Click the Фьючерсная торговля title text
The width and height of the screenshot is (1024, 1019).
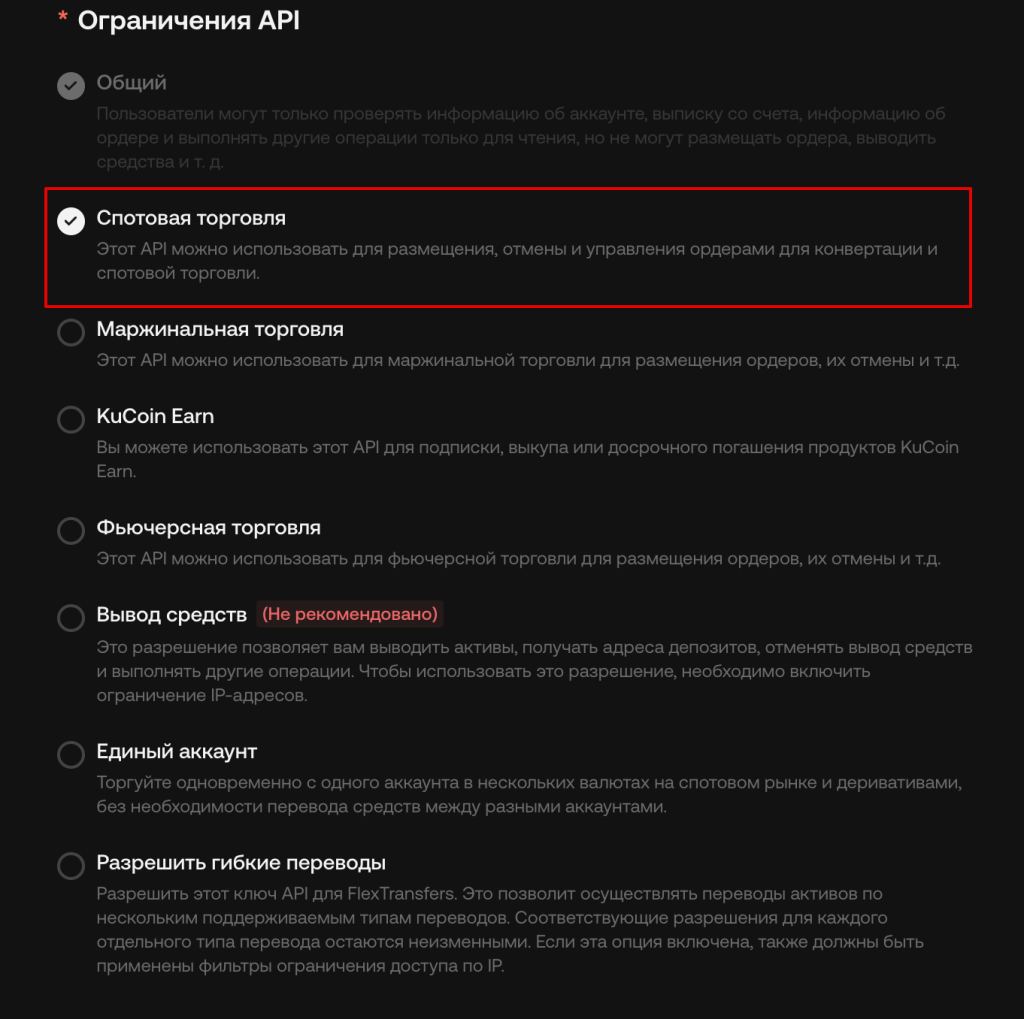point(208,527)
